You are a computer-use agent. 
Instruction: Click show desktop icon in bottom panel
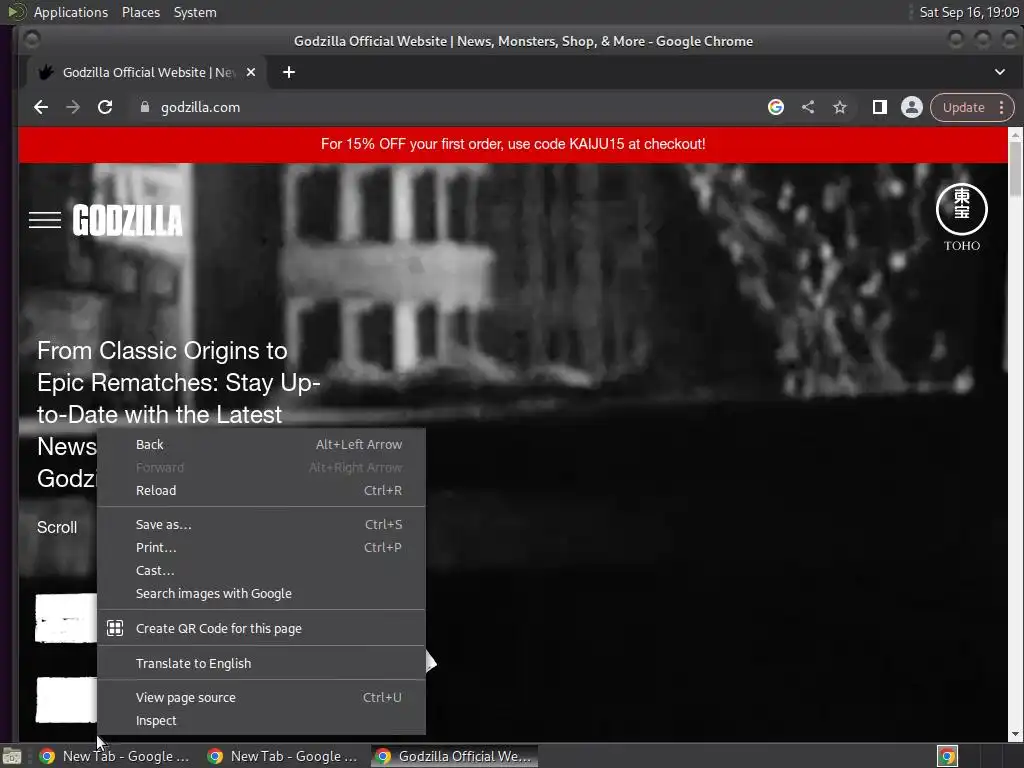coord(12,756)
